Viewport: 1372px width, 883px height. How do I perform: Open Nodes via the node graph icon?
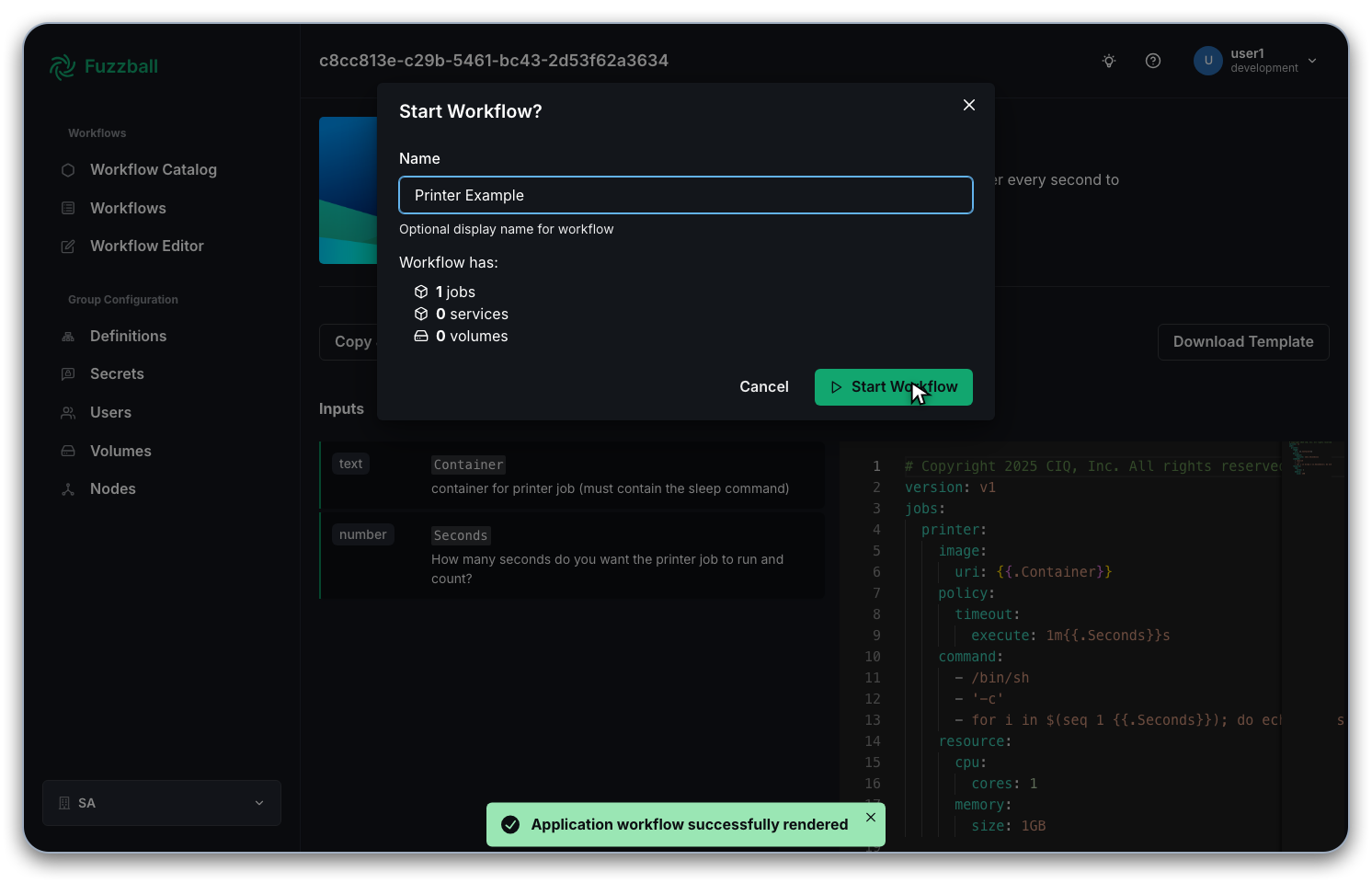(x=68, y=488)
